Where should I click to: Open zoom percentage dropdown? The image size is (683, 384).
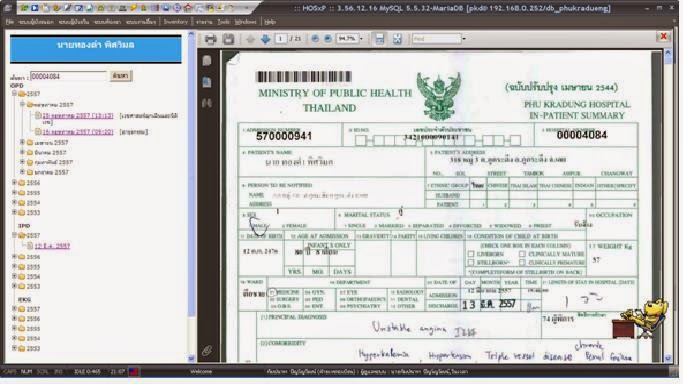tap(361, 39)
